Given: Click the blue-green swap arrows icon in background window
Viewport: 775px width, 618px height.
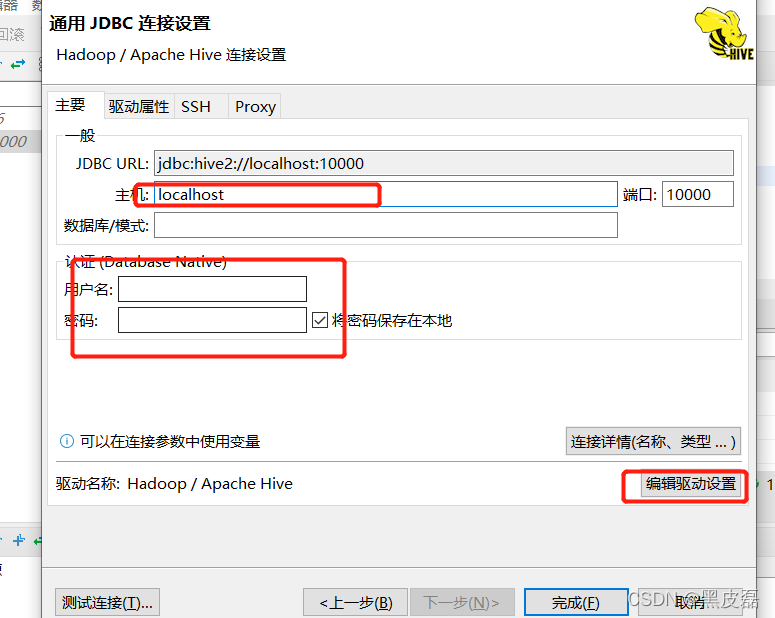Looking at the screenshot, I should (x=18, y=64).
